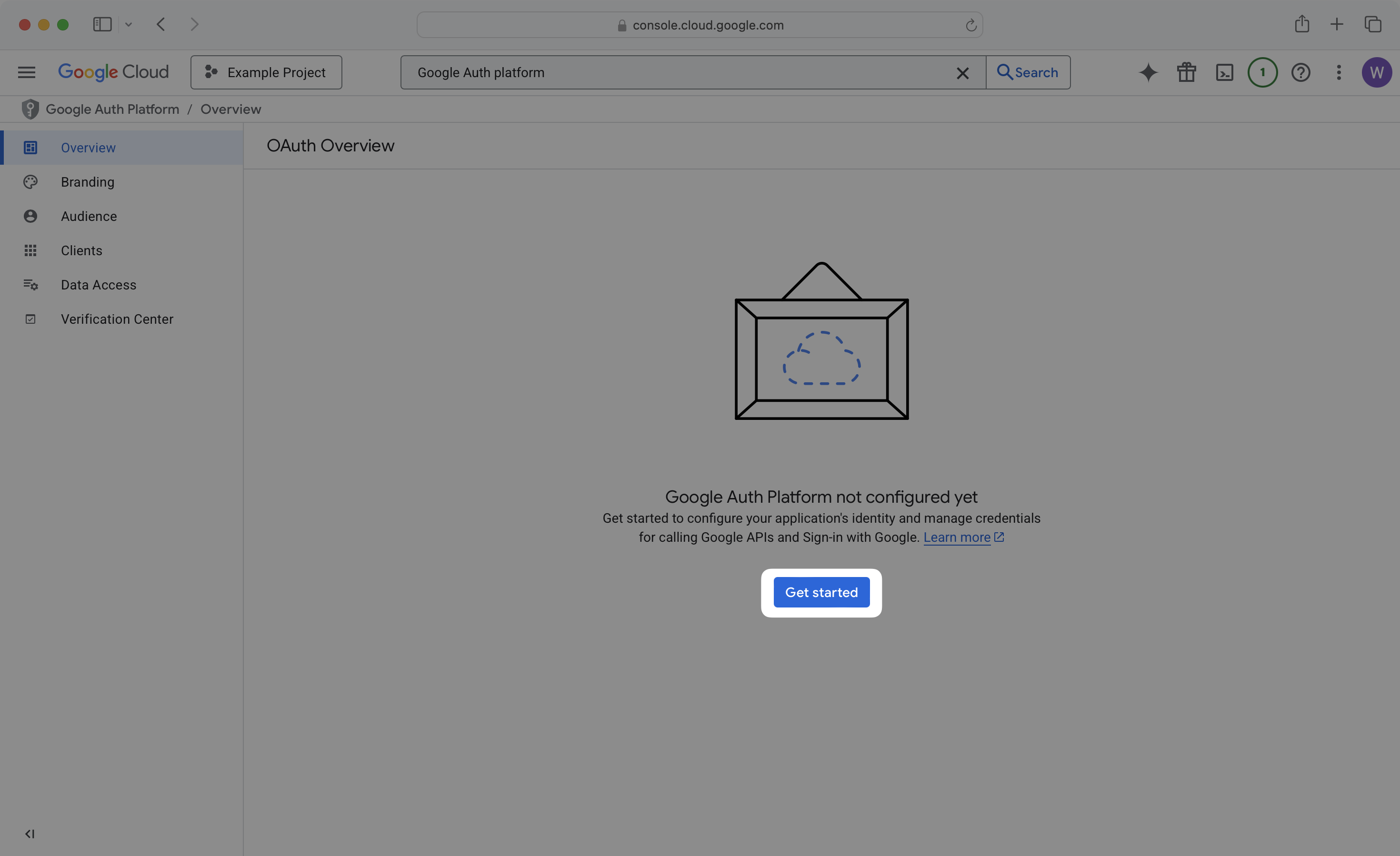Open notifications showing one alert

click(x=1262, y=72)
